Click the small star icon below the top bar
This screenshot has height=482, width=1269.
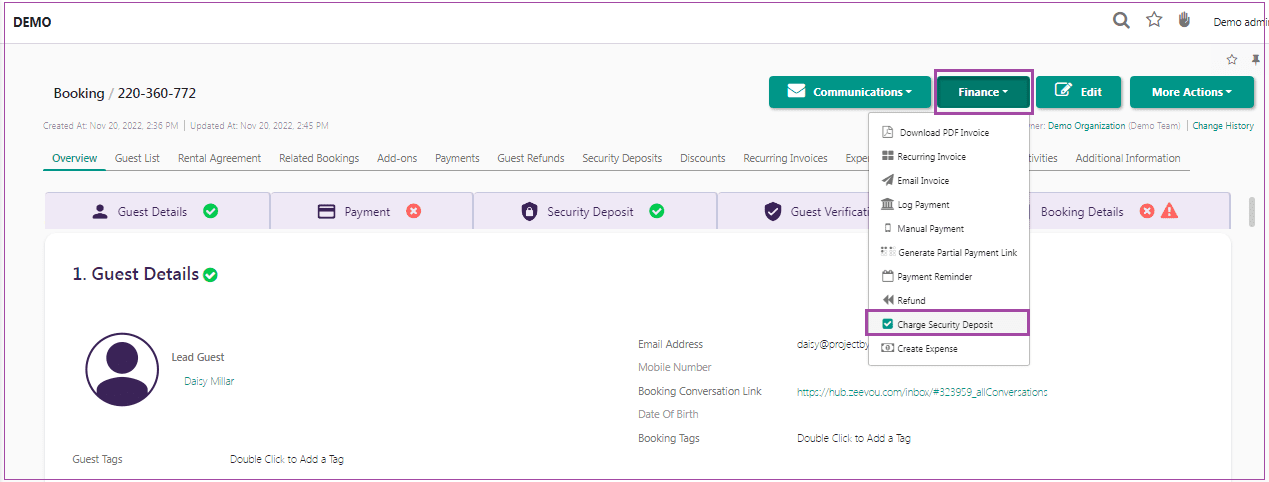1232,60
